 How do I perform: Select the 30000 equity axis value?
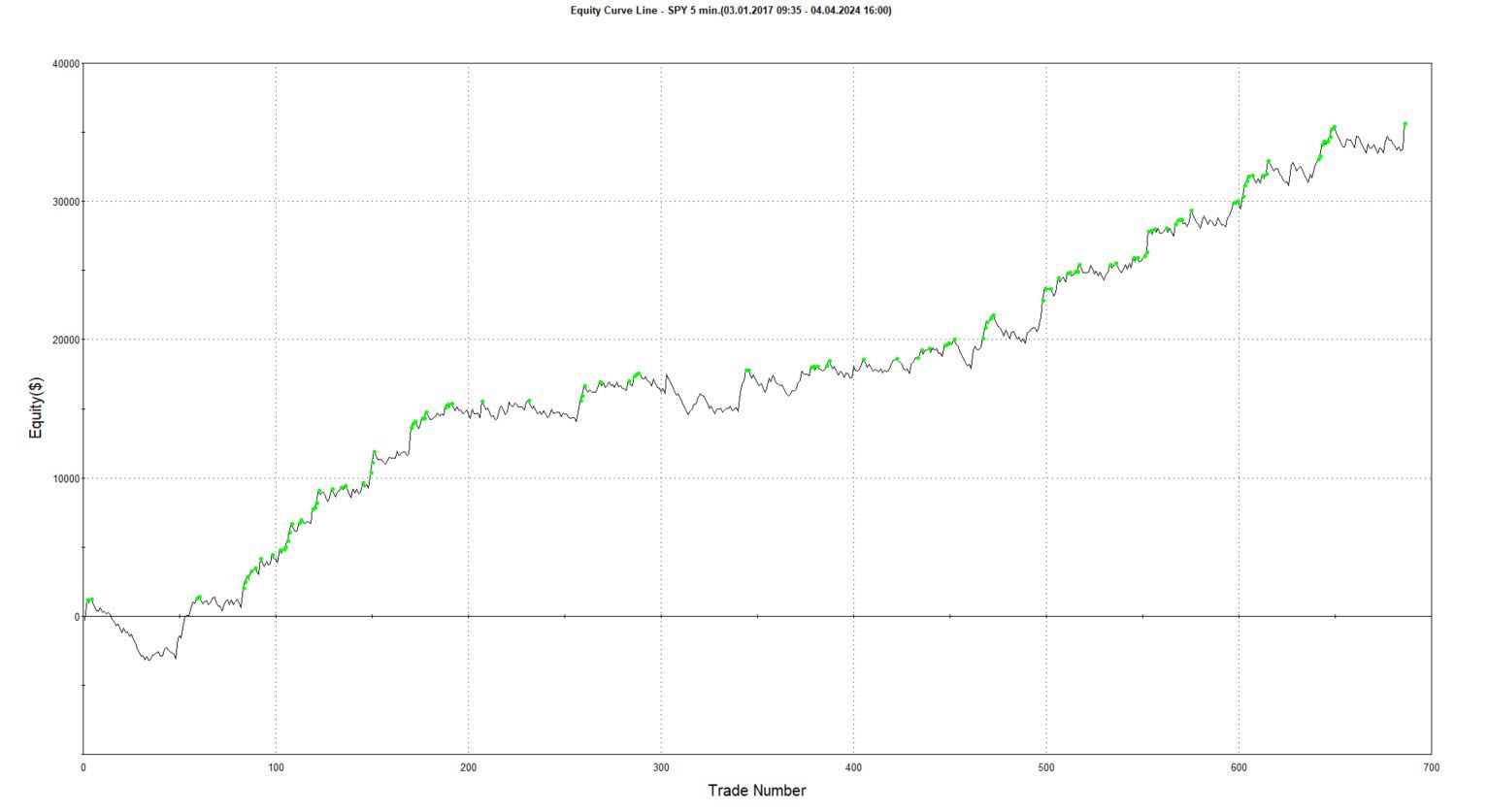click(67, 202)
